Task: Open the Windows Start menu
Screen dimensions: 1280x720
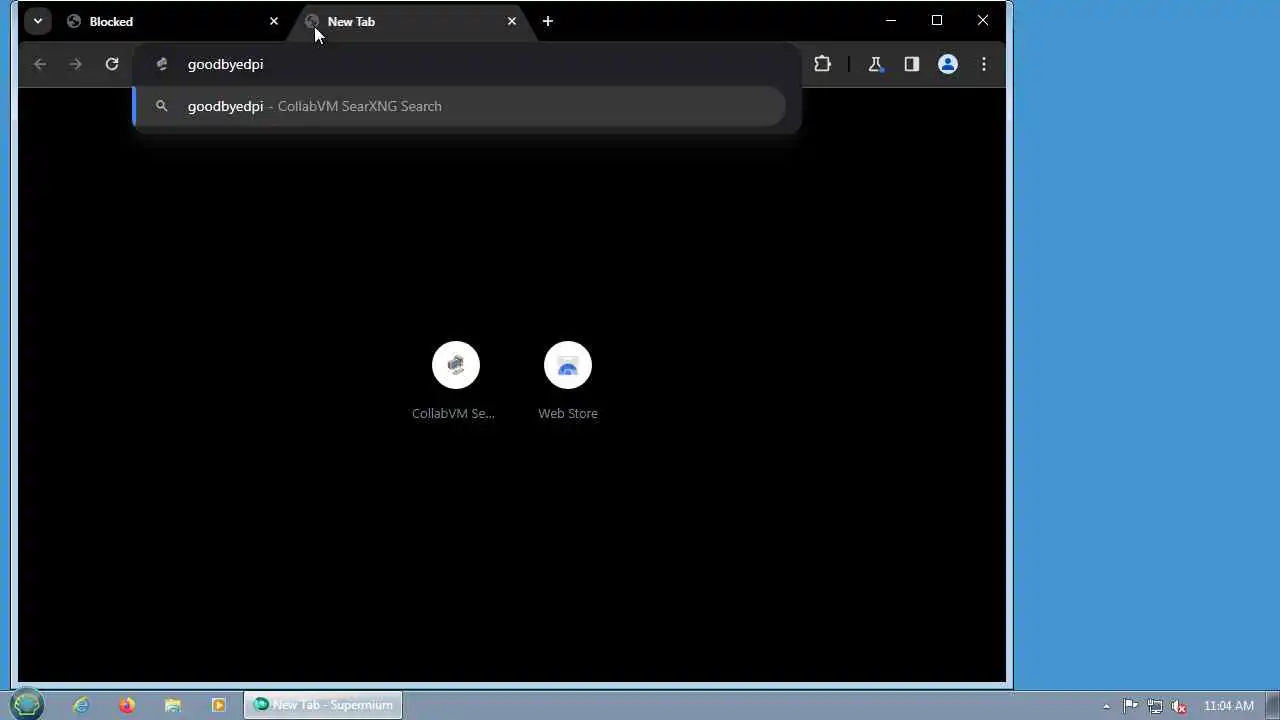Action: tap(27, 705)
